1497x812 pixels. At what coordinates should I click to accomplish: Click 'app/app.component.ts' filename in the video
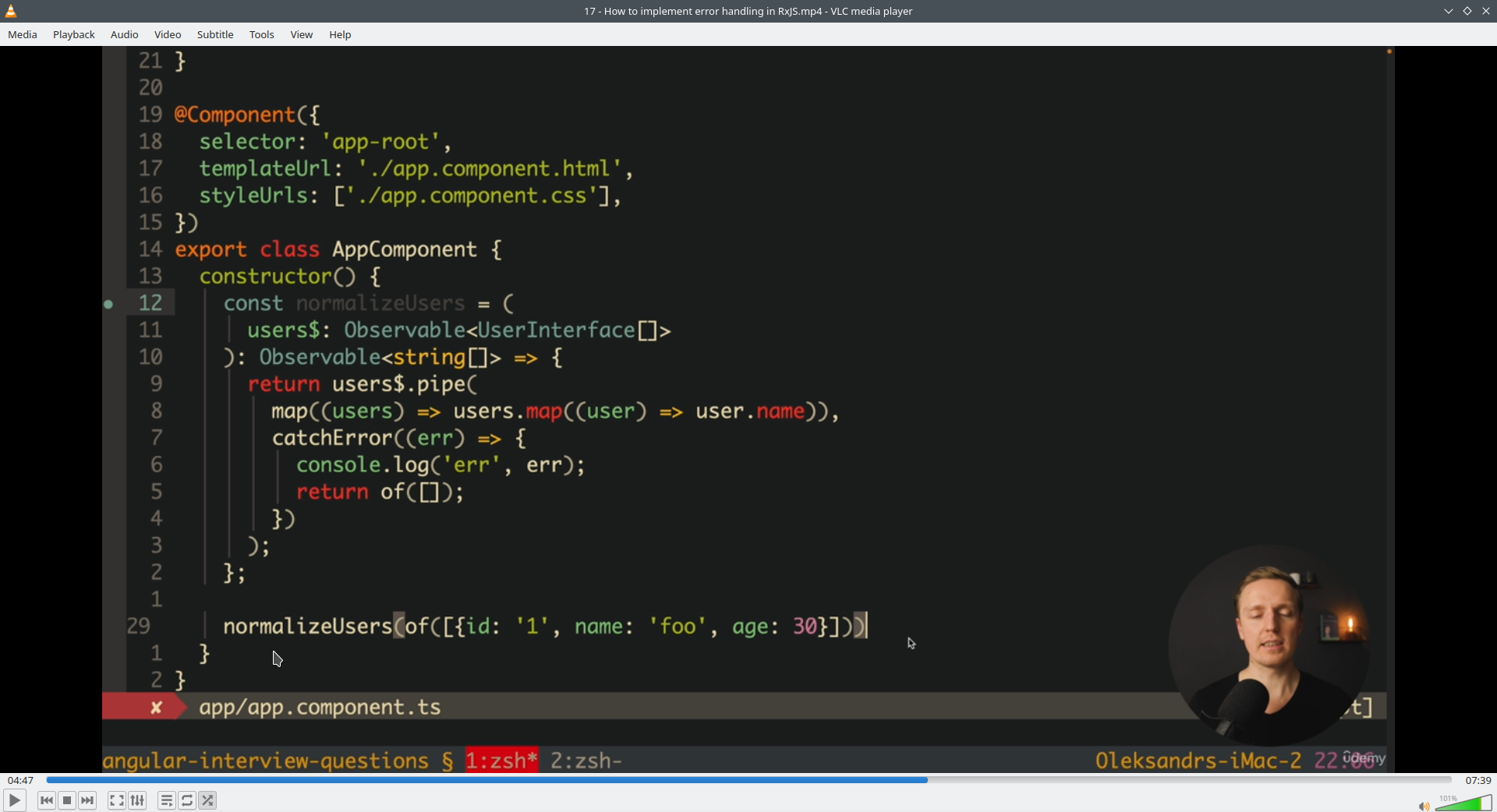(x=320, y=708)
